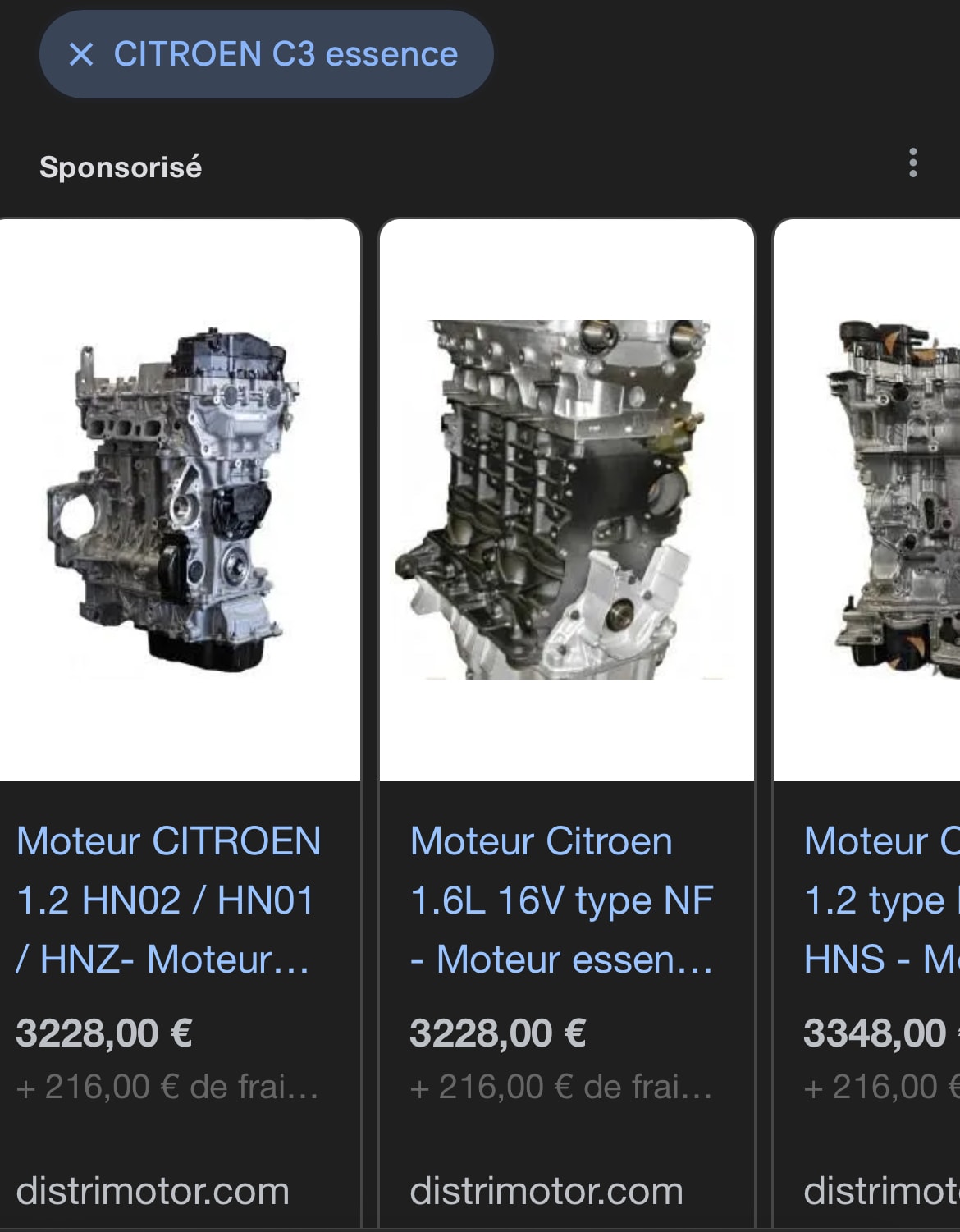This screenshot has width=960, height=1232.
Task: Tap the Sponsorisé label
Action: [x=121, y=167]
